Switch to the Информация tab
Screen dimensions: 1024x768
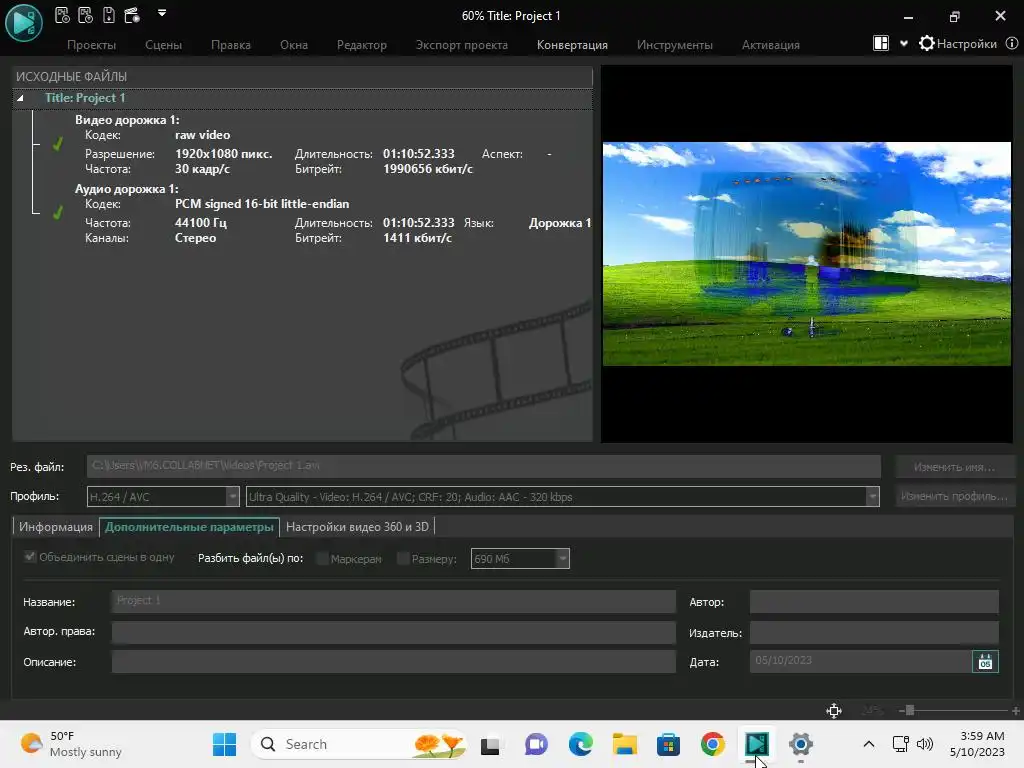[56, 527]
